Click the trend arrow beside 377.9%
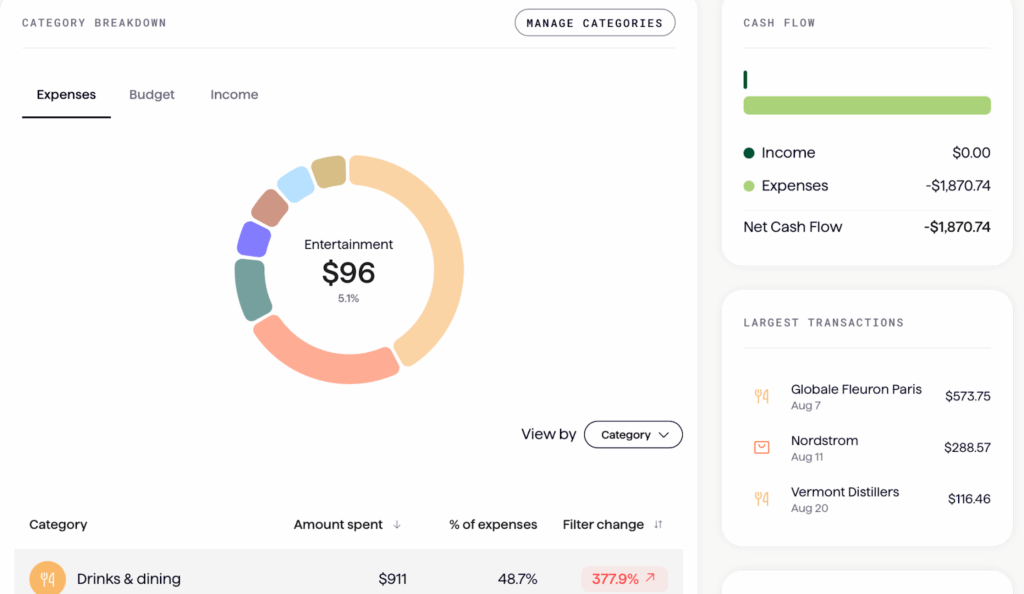The height and width of the screenshot is (594, 1024). pyautogui.click(x=651, y=578)
